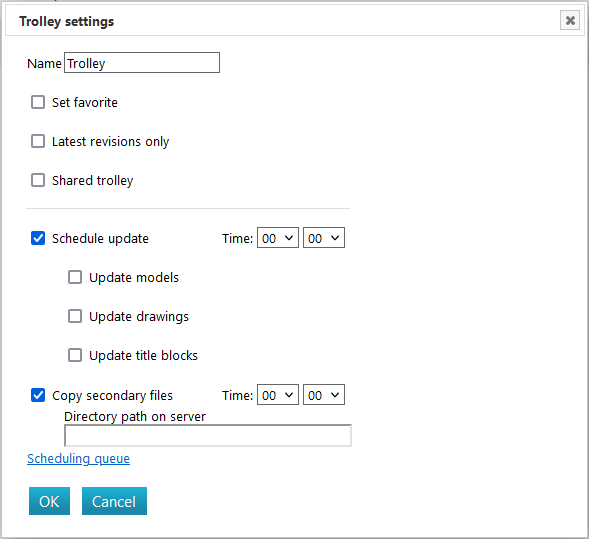The image size is (589, 539).
Task: Open the Scheduling queue link
Action: [79, 459]
